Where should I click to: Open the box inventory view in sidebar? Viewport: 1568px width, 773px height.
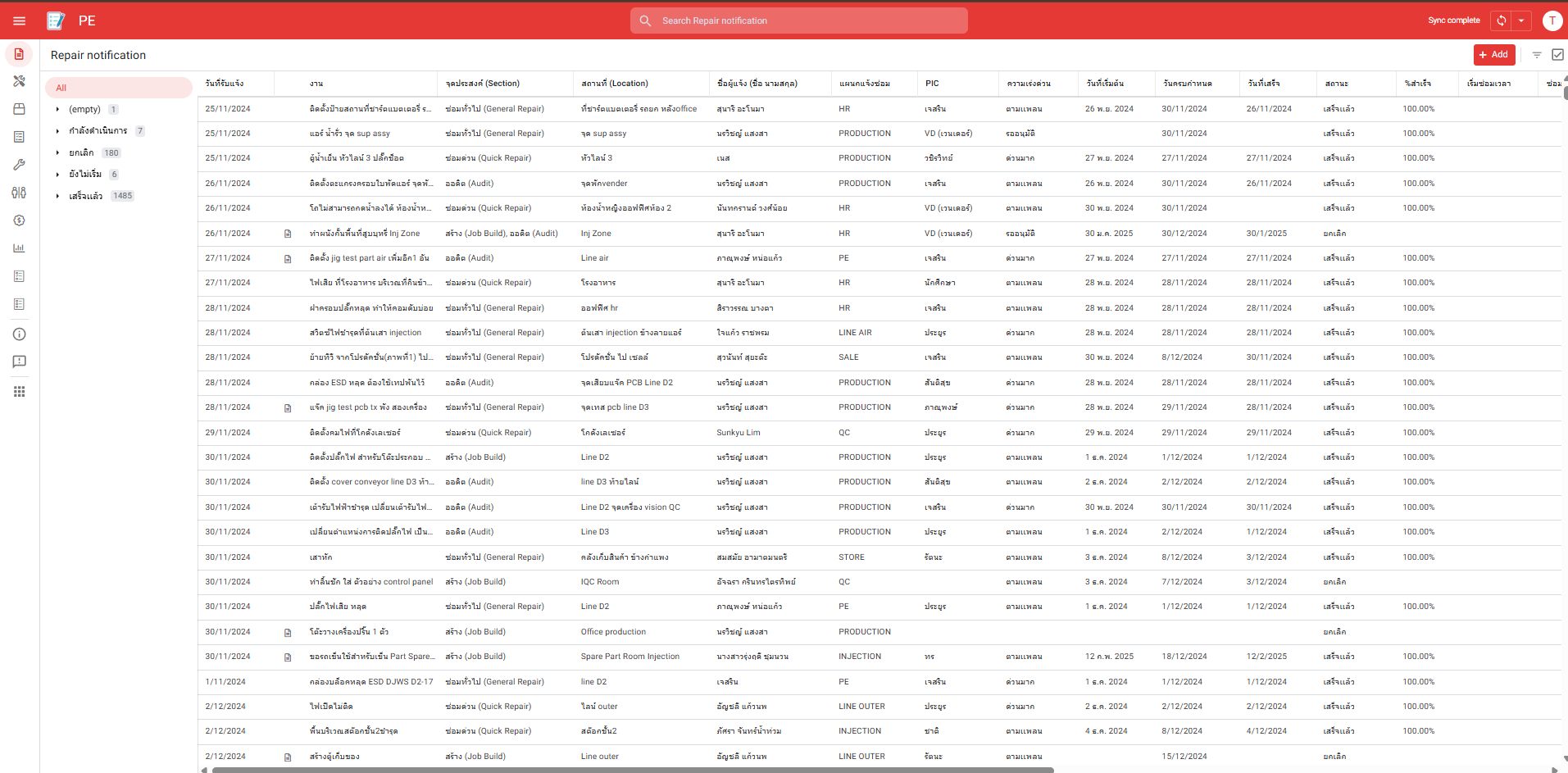click(x=19, y=109)
